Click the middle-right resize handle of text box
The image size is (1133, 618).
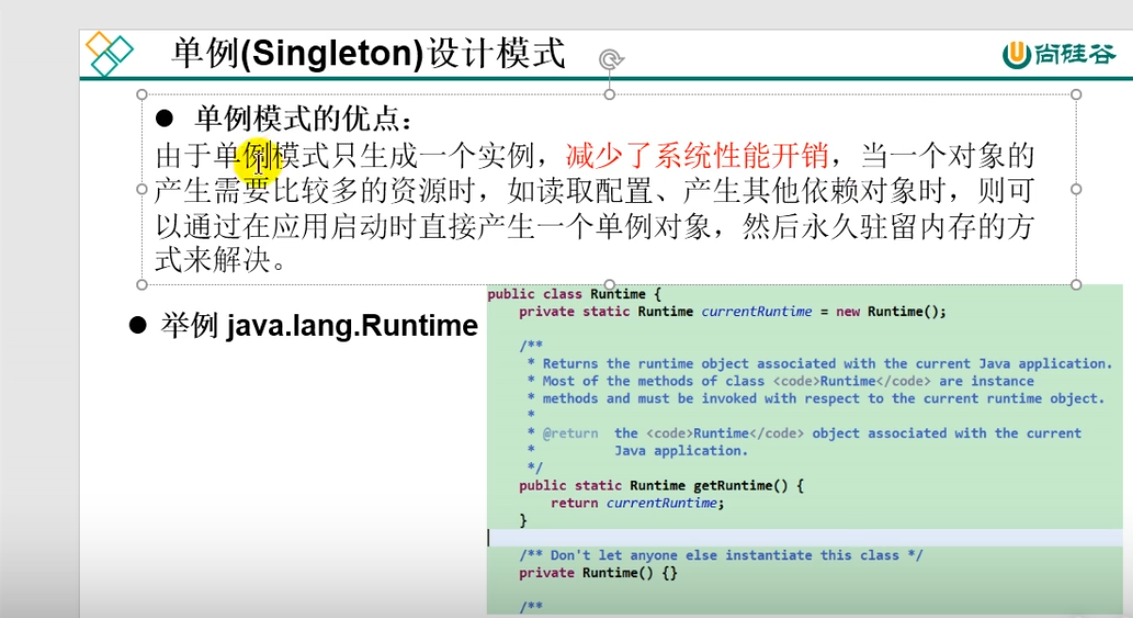tap(1076, 189)
